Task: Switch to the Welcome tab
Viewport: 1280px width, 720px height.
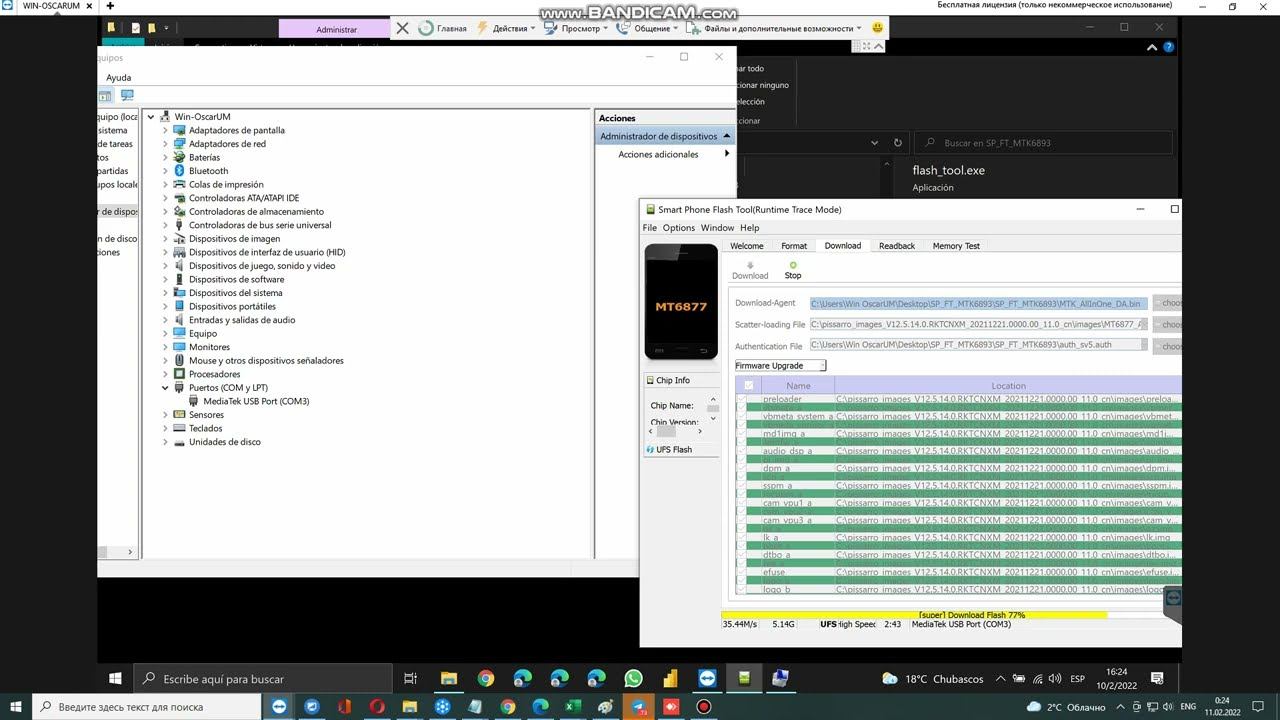Action: 747,246
